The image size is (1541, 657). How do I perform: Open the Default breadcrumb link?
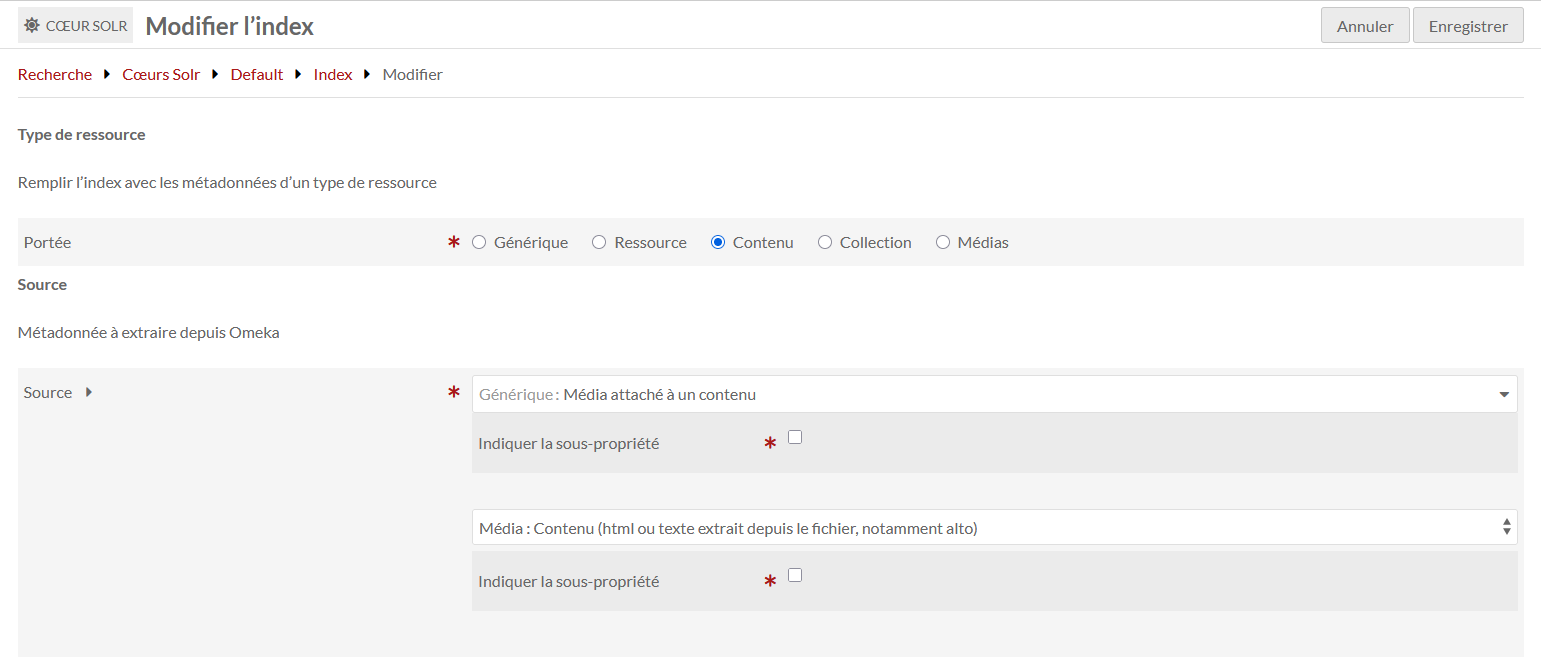(x=257, y=75)
